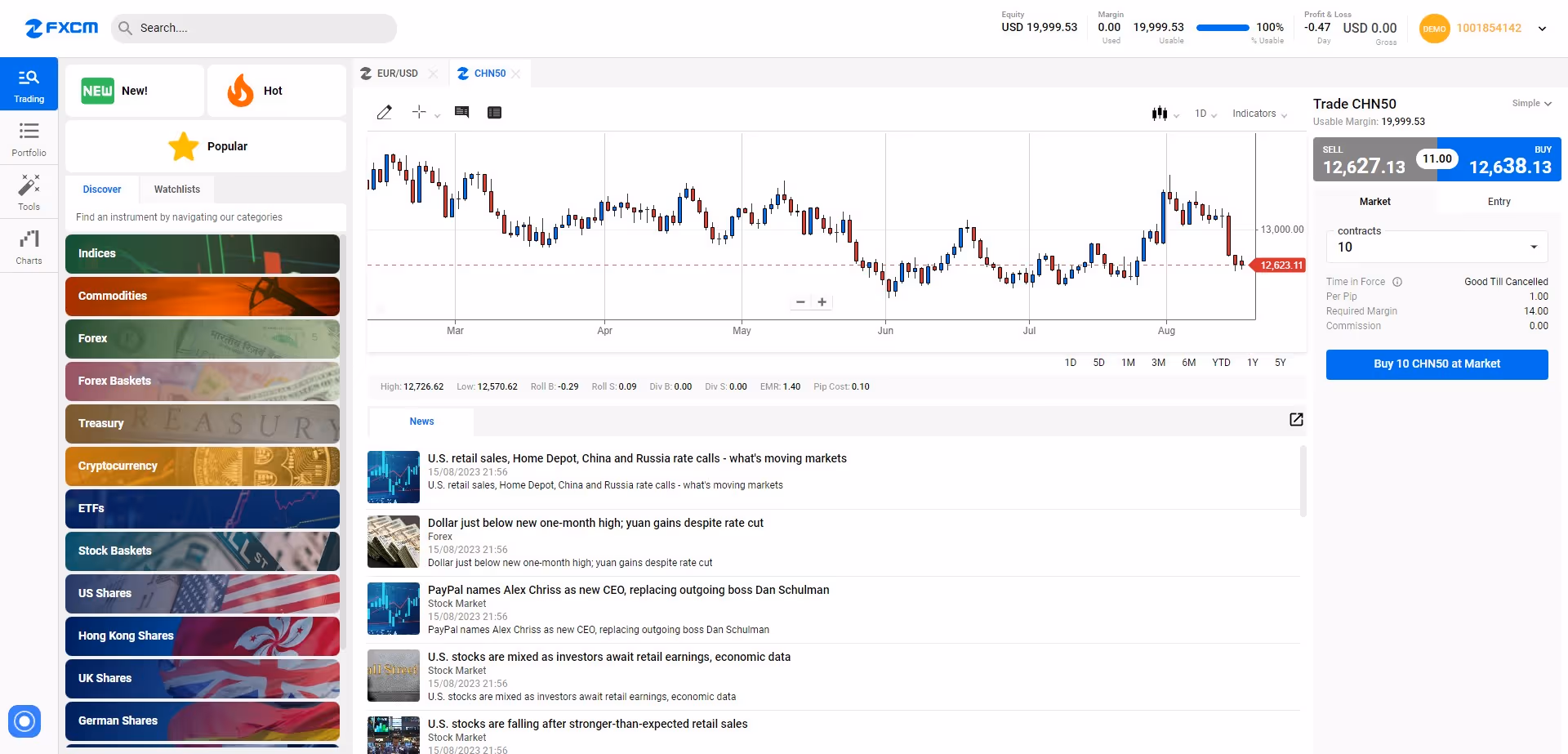Zoom in chart with plus button
Screen dimensions: 1568x754
point(822,302)
